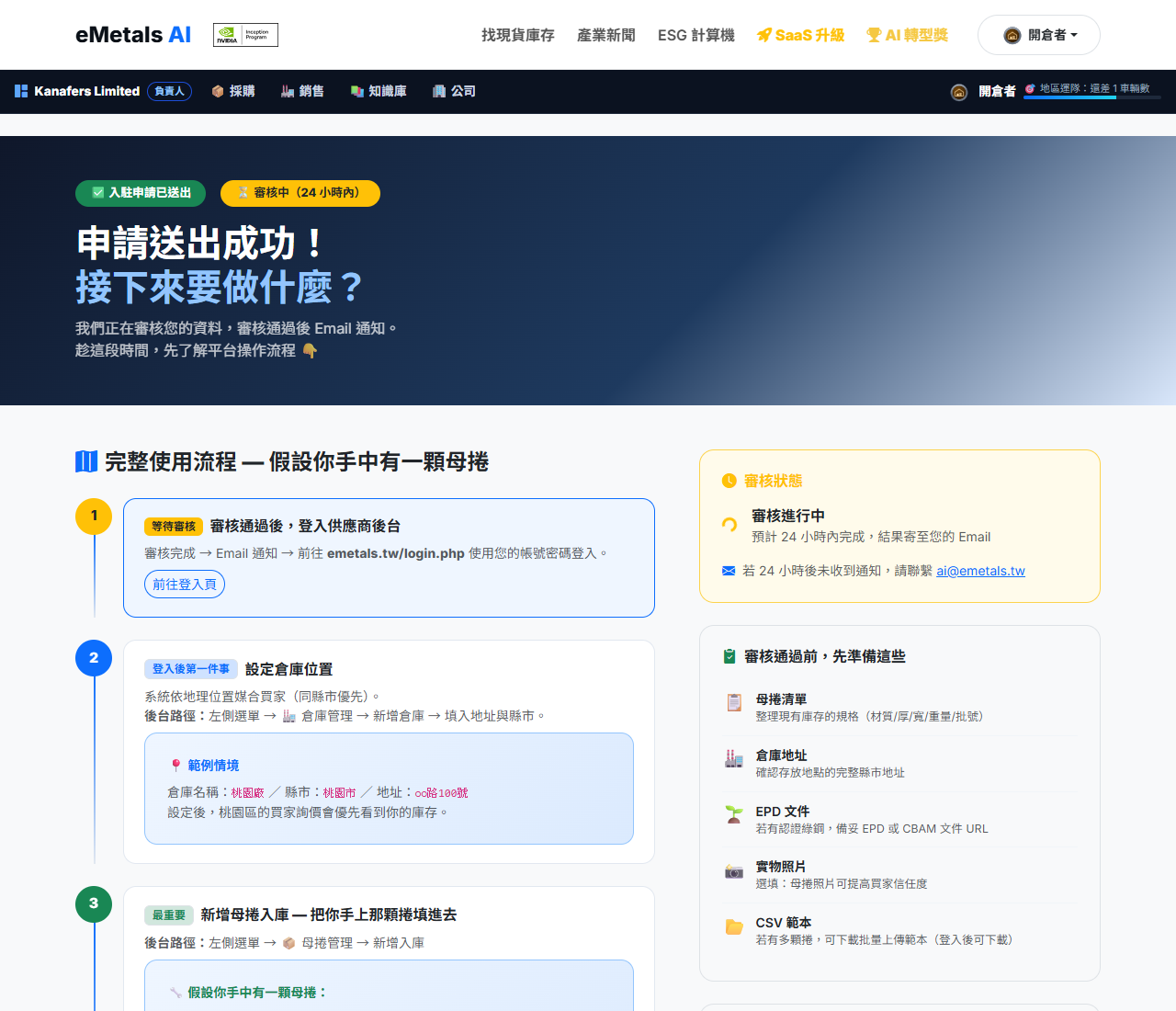Click the pin icon beside 範例情境

click(175, 766)
